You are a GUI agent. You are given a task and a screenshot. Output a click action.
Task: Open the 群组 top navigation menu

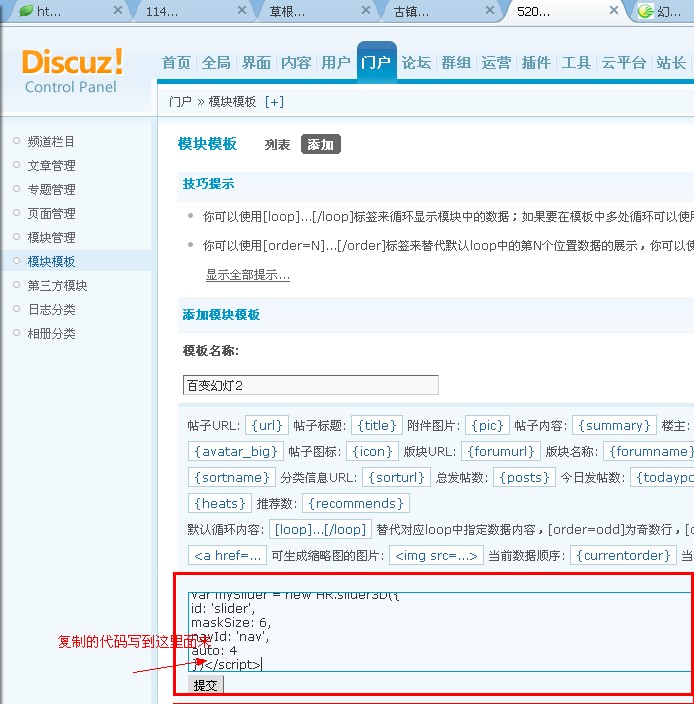coord(456,63)
